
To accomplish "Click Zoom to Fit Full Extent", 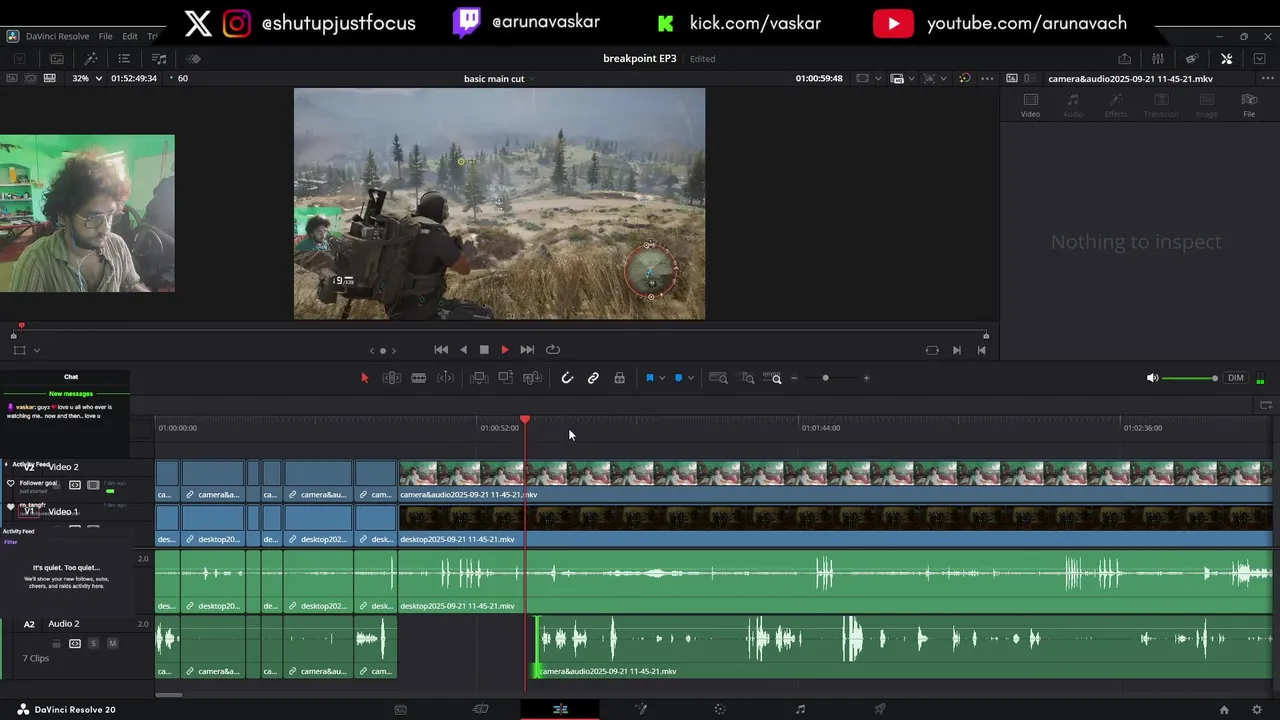I will click(718, 378).
